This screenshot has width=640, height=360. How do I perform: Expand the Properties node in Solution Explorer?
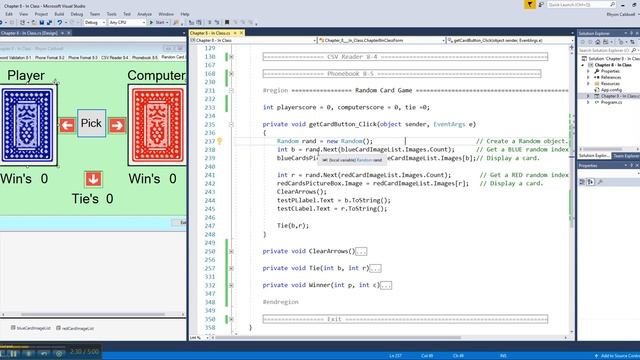[588, 71]
